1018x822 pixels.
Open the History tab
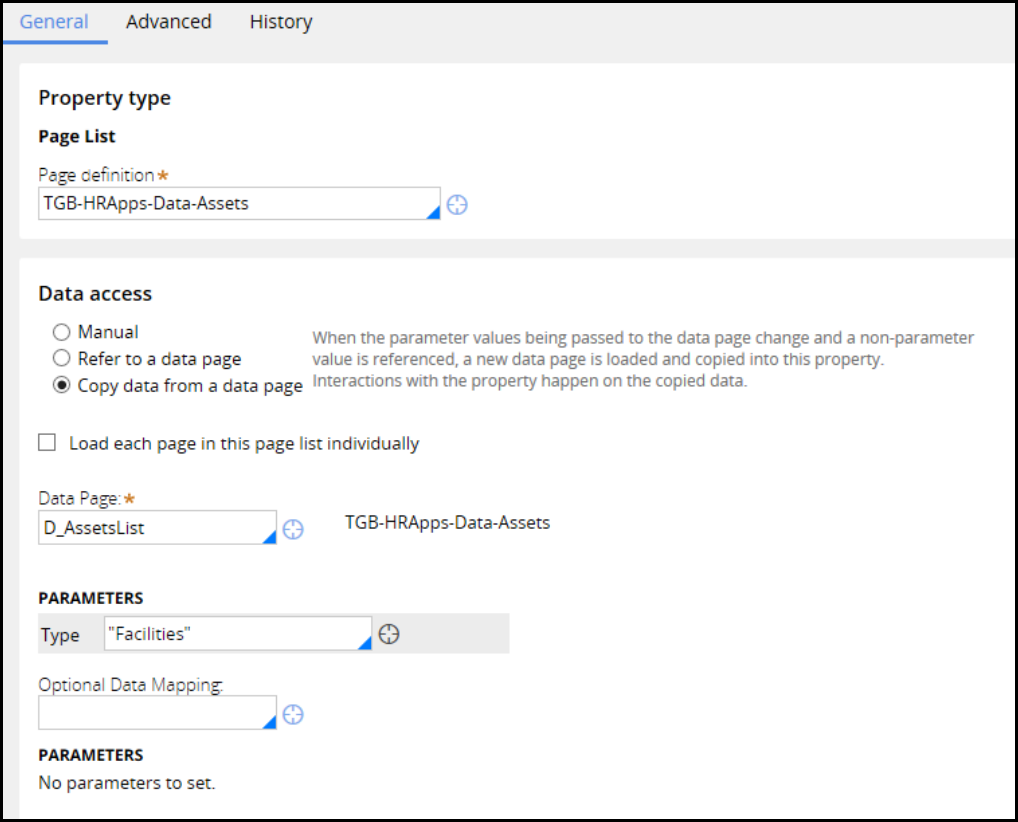[281, 21]
